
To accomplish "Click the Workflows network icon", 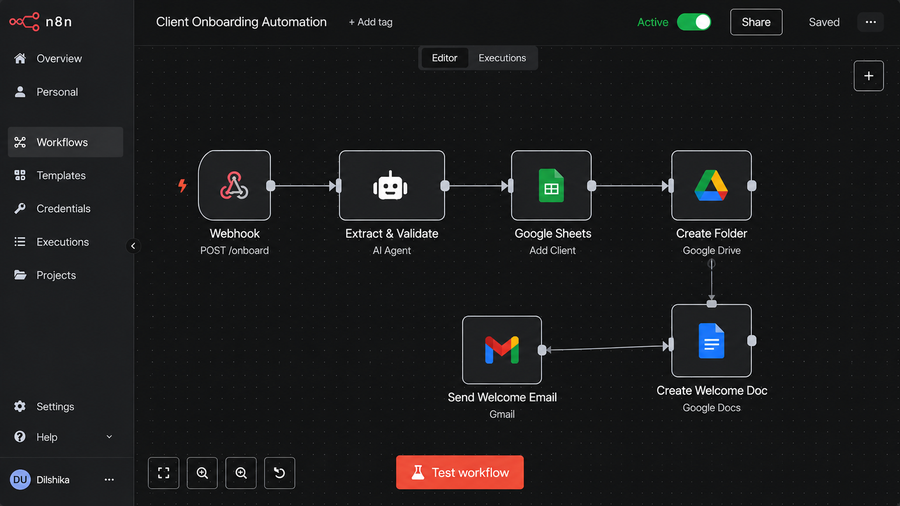I will pos(20,142).
